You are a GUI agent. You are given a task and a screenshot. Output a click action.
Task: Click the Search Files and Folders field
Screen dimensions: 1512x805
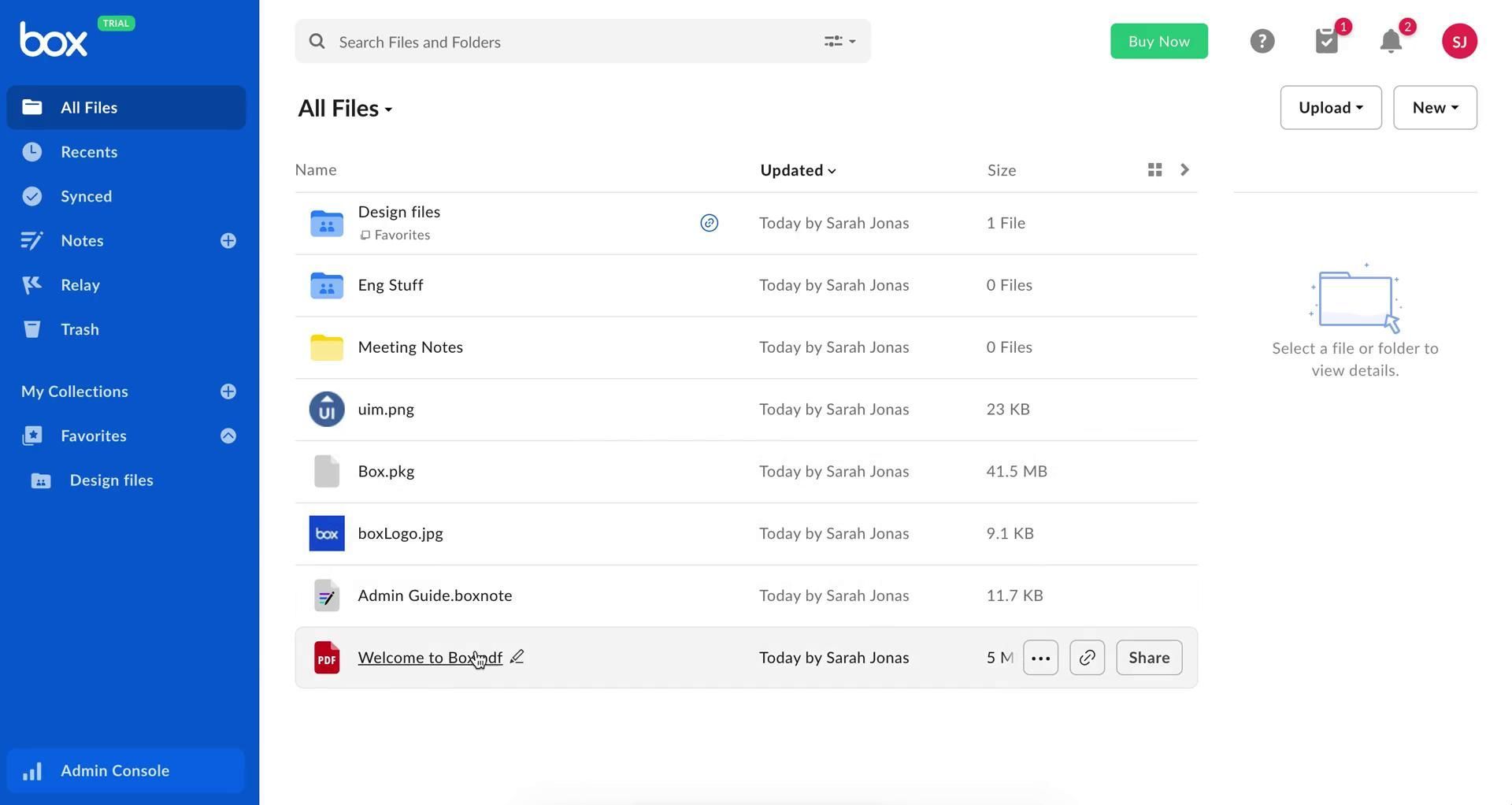coord(567,42)
